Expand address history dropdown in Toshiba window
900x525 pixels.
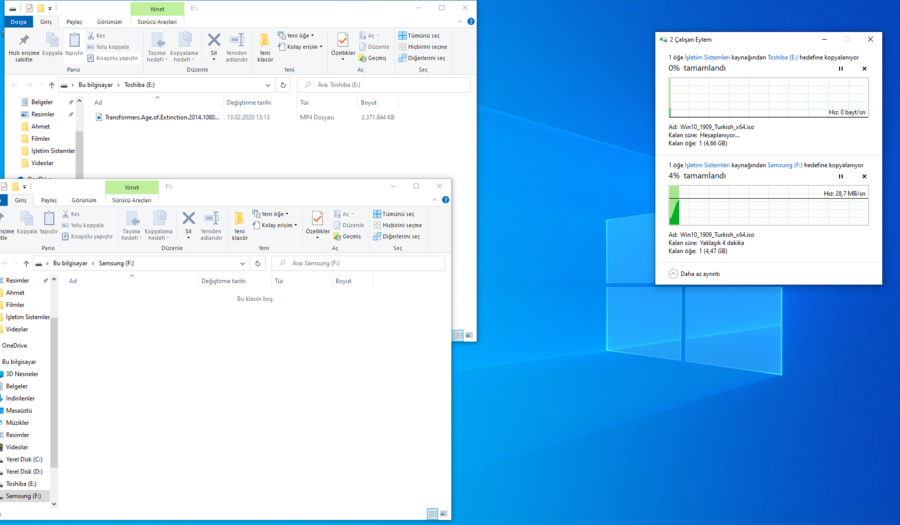click(x=267, y=85)
